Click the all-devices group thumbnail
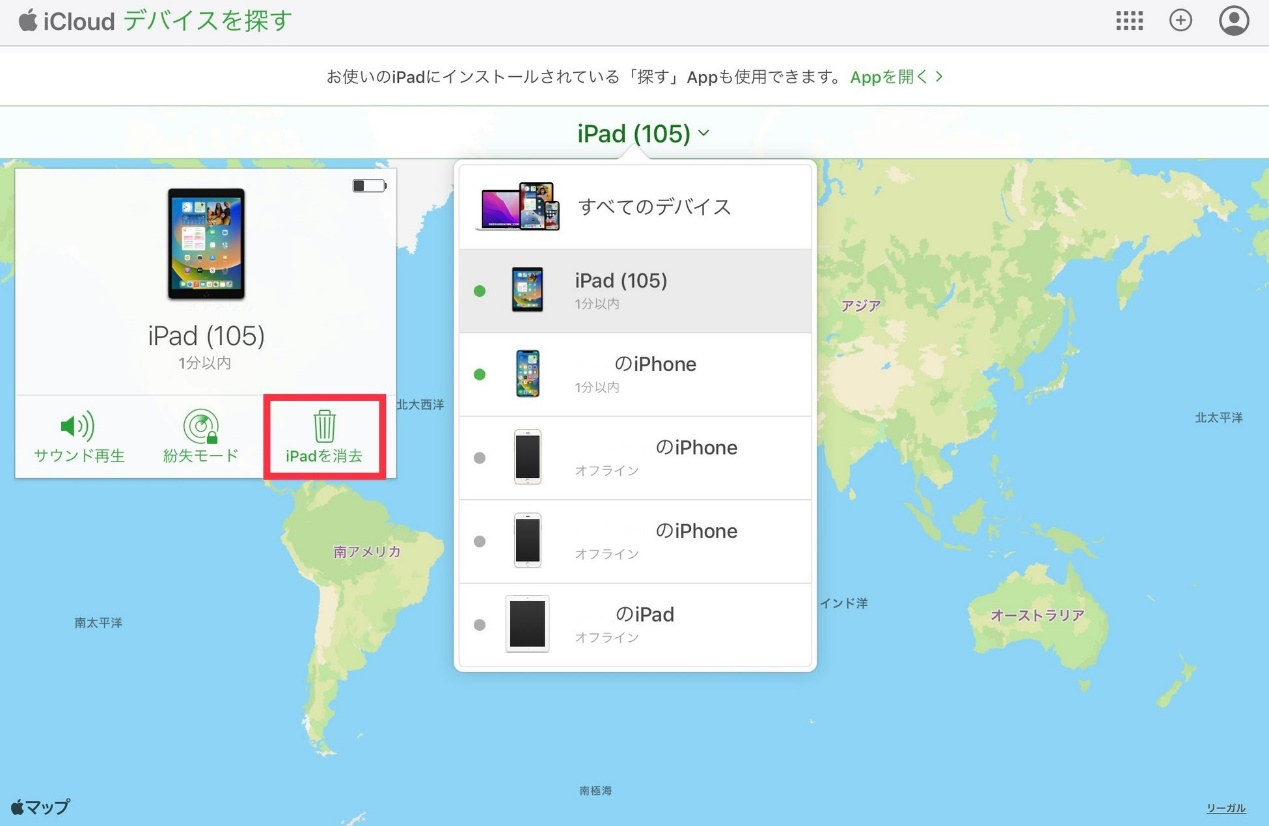The height and width of the screenshot is (826, 1269). pyautogui.click(x=518, y=207)
